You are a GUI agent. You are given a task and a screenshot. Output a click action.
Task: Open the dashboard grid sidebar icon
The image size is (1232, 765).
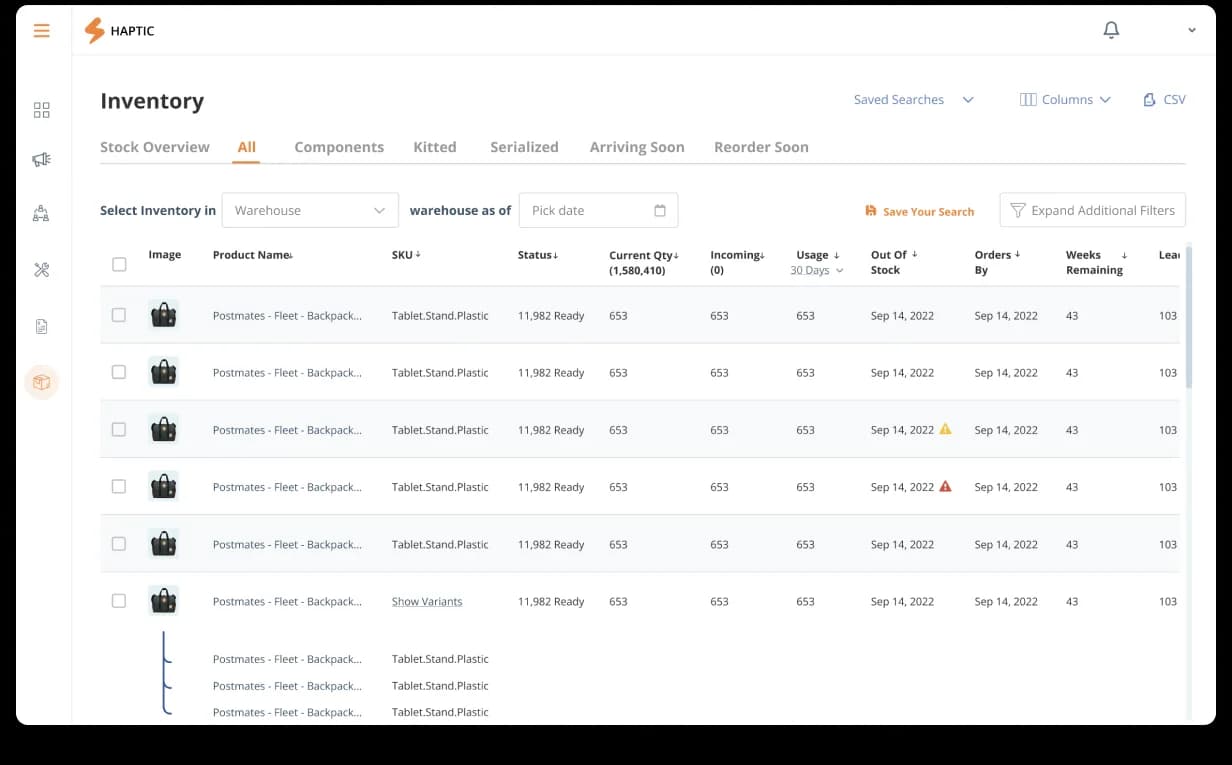41,110
